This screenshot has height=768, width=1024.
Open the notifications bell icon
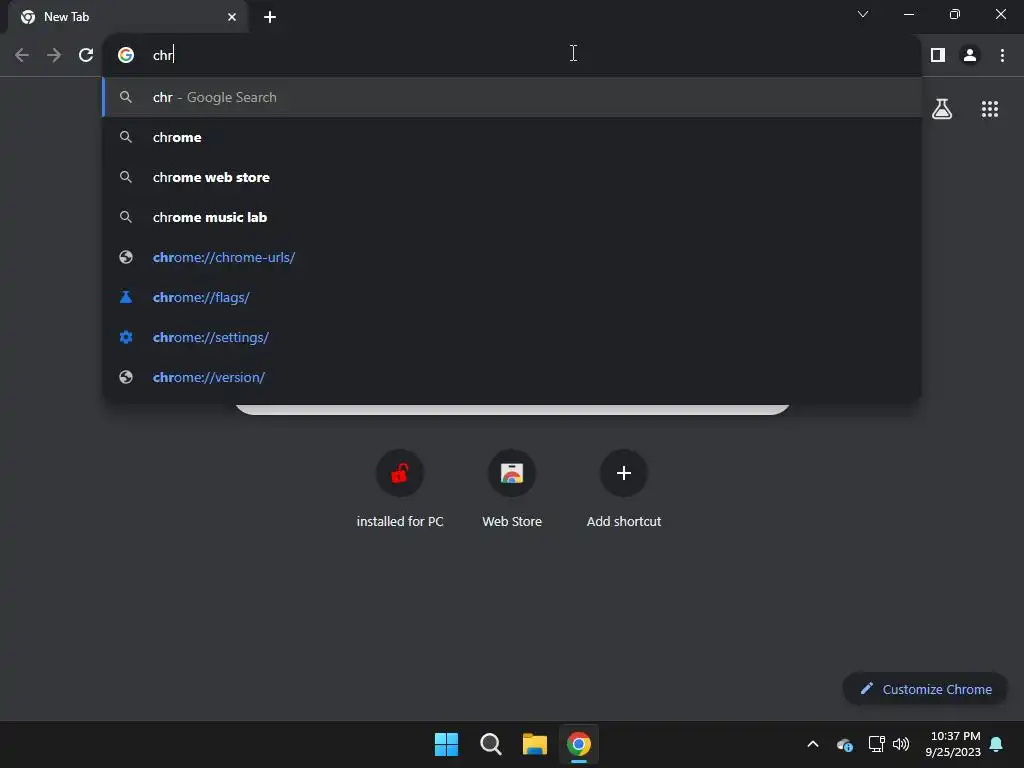(996, 744)
